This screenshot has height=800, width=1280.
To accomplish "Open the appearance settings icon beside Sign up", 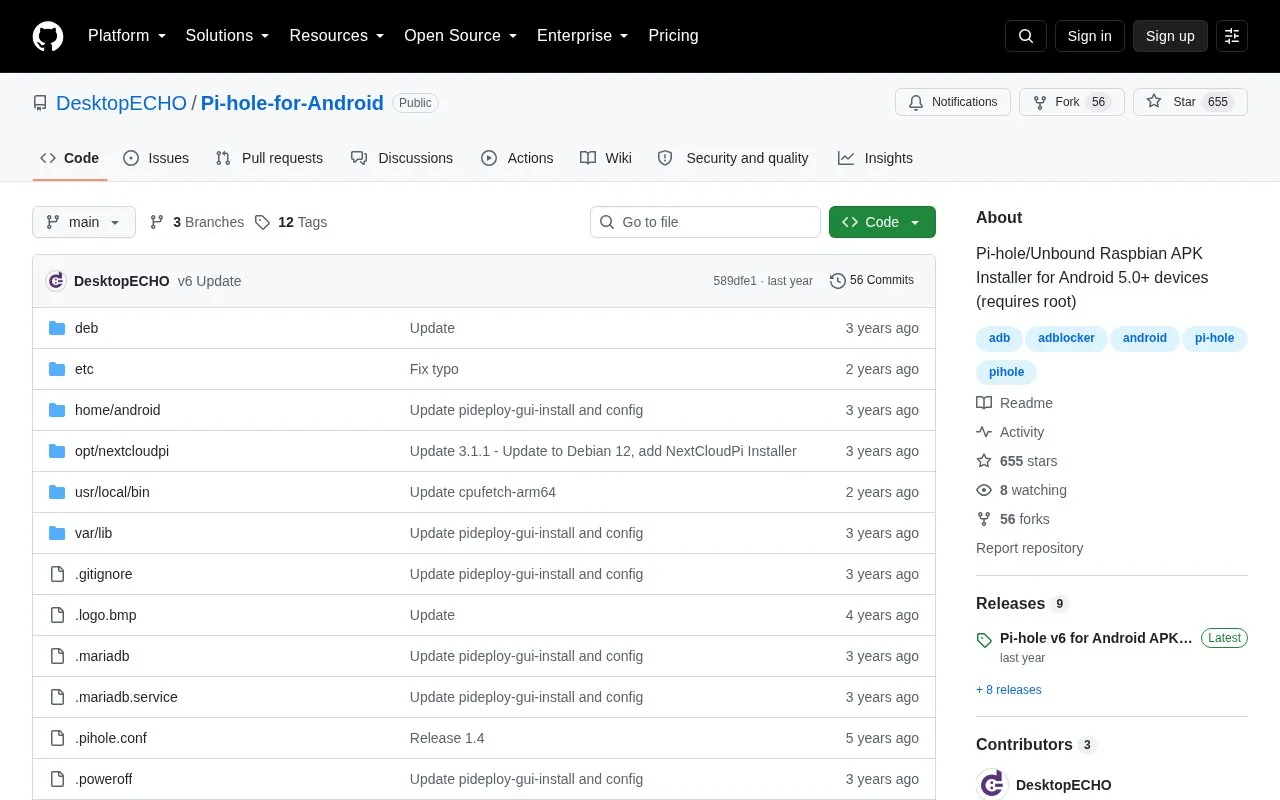I will tap(1232, 36).
